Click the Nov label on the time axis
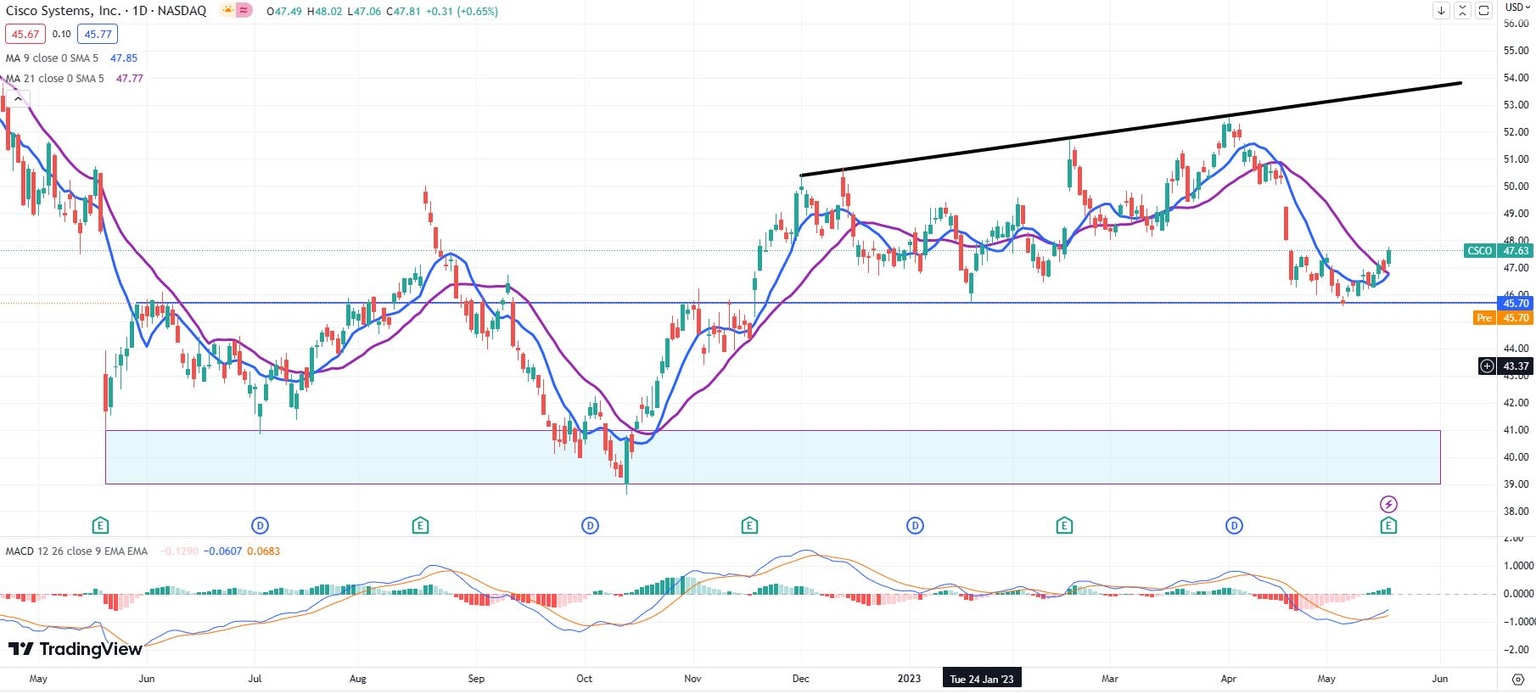The height and width of the screenshot is (693, 1536). tap(691, 678)
